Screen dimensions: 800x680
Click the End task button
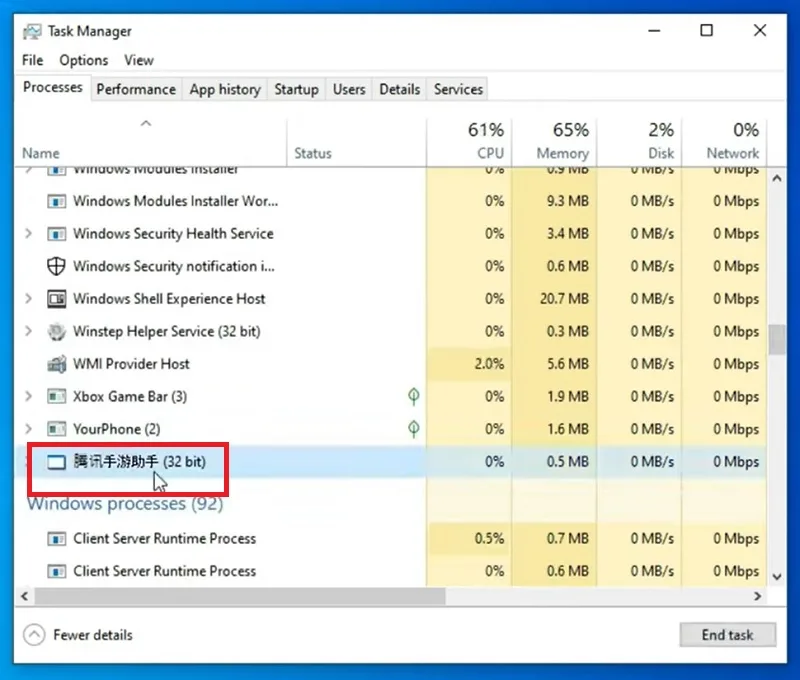[728, 635]
